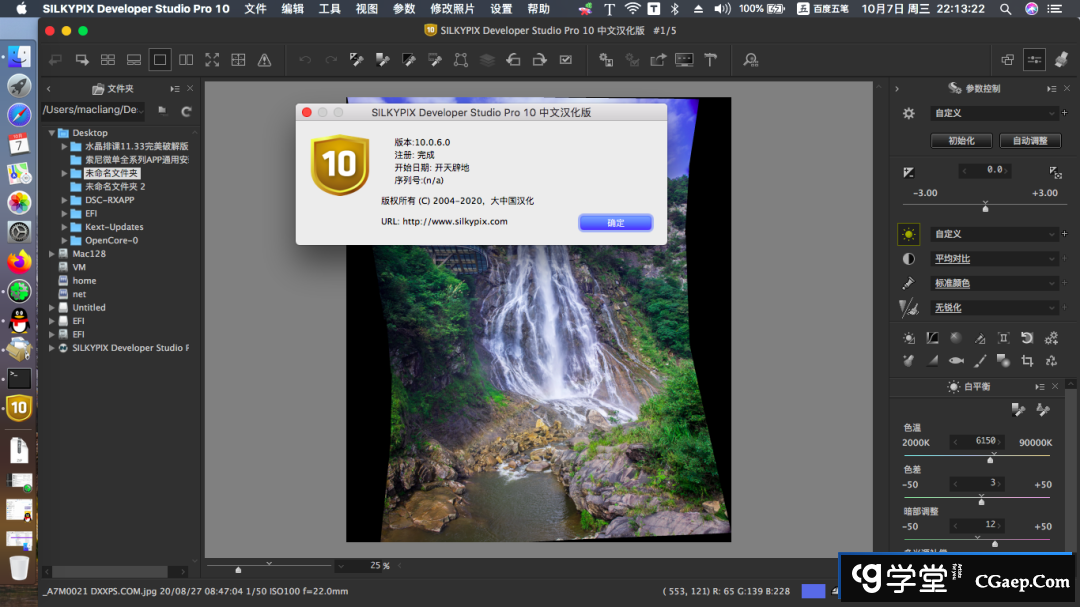Image resolution: width=1080 pixels, height=607 pixels.
Task: Open the 平均对比 contrast dropdown
Action: point(994,259)
